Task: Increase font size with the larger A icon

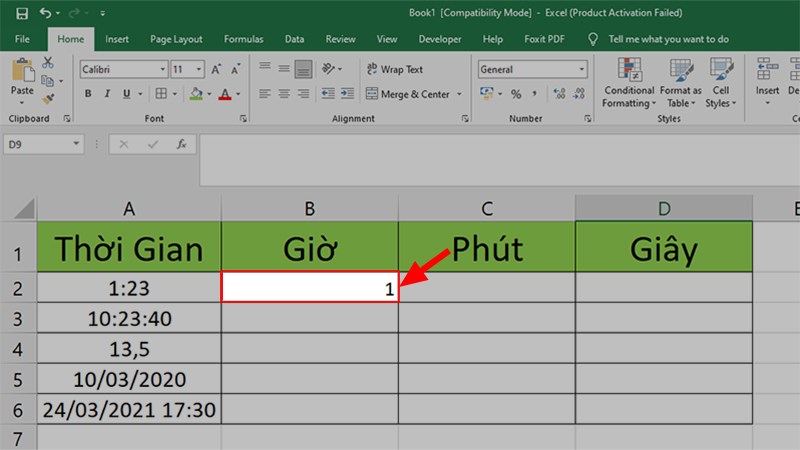Action: pyautogui.click(x=216, y=69)
